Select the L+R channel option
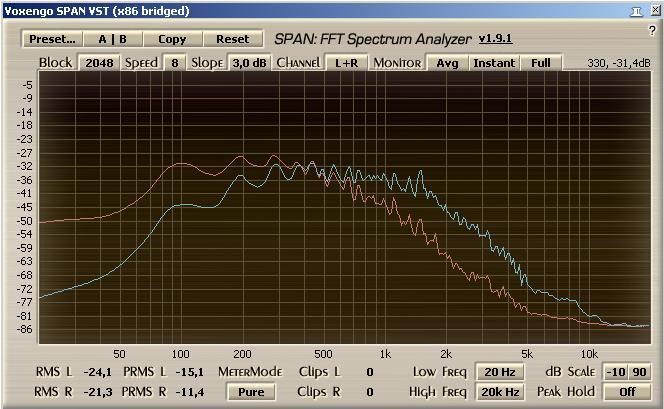 [x=346, y=63]
